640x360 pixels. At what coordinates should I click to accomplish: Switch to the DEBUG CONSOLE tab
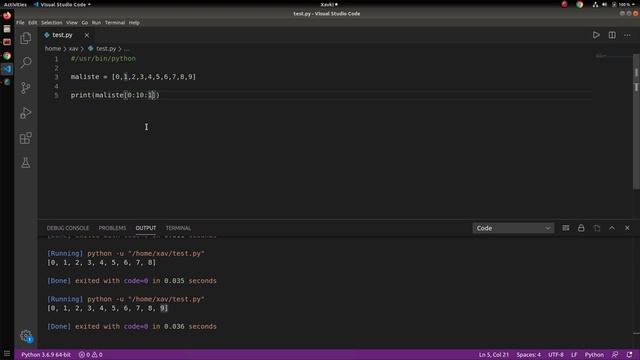point(68,228)
